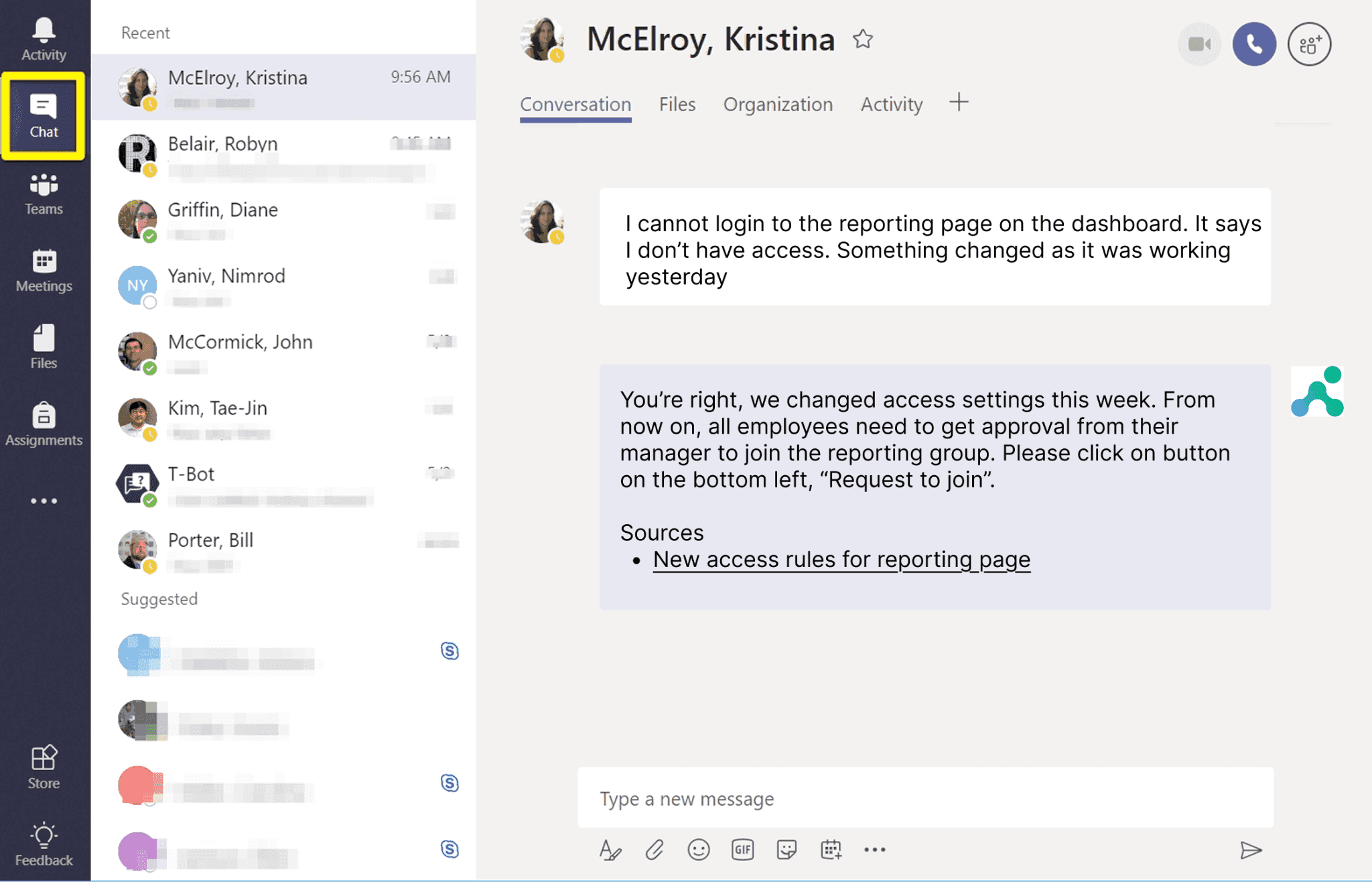This screenshot has height=882, width=1372.
Task: Favorite this chat with the star
Action: coord(863,39)
